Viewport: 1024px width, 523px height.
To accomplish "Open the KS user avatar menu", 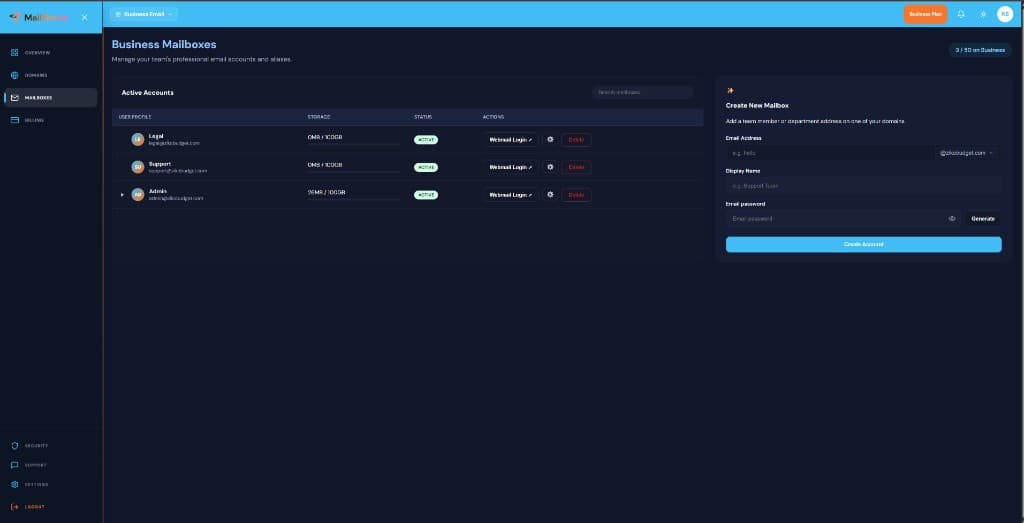I will point(1005,14).
